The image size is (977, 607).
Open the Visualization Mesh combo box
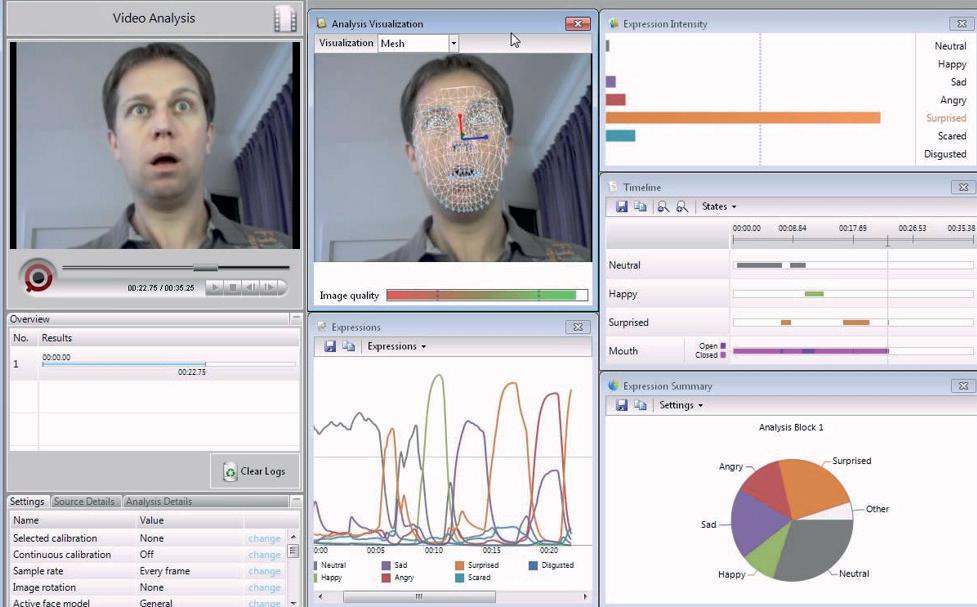418,43
